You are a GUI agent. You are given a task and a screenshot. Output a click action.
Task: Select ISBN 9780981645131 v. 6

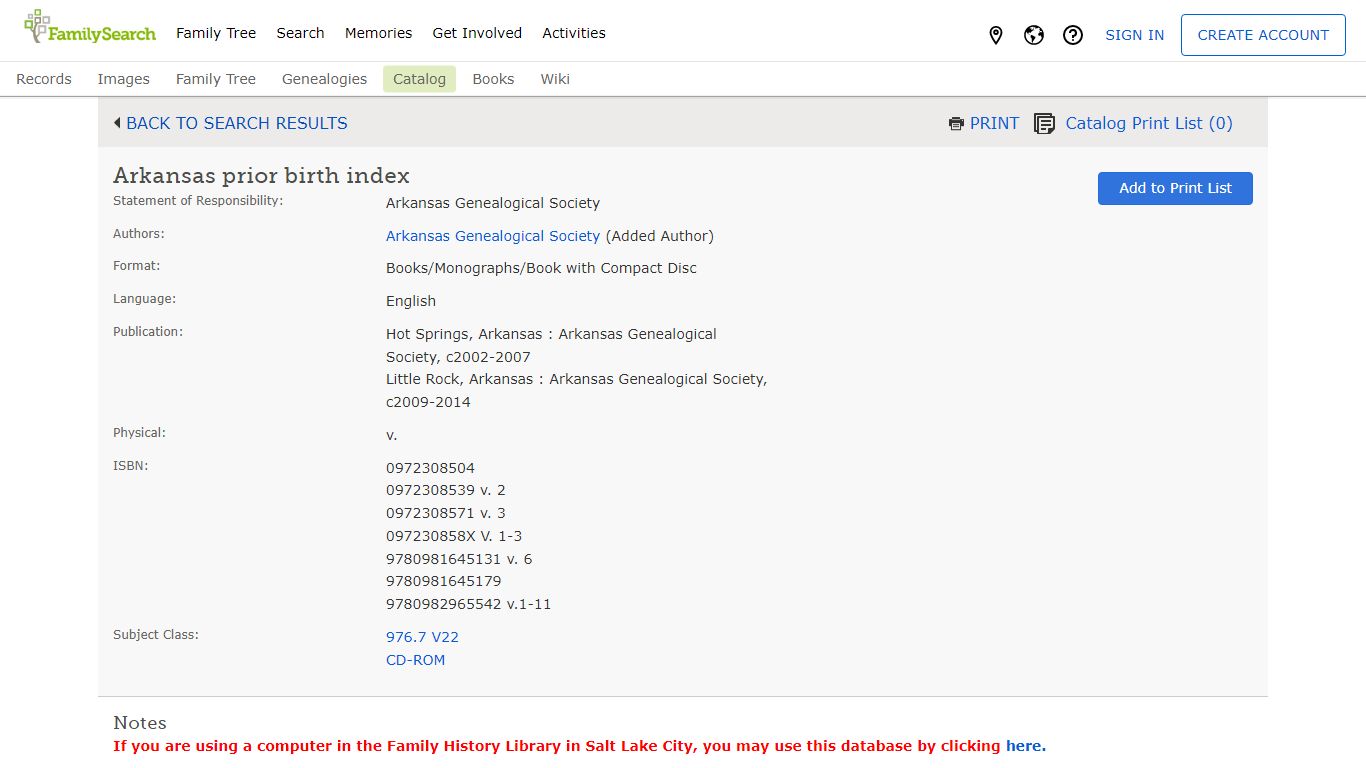[459, 559]
